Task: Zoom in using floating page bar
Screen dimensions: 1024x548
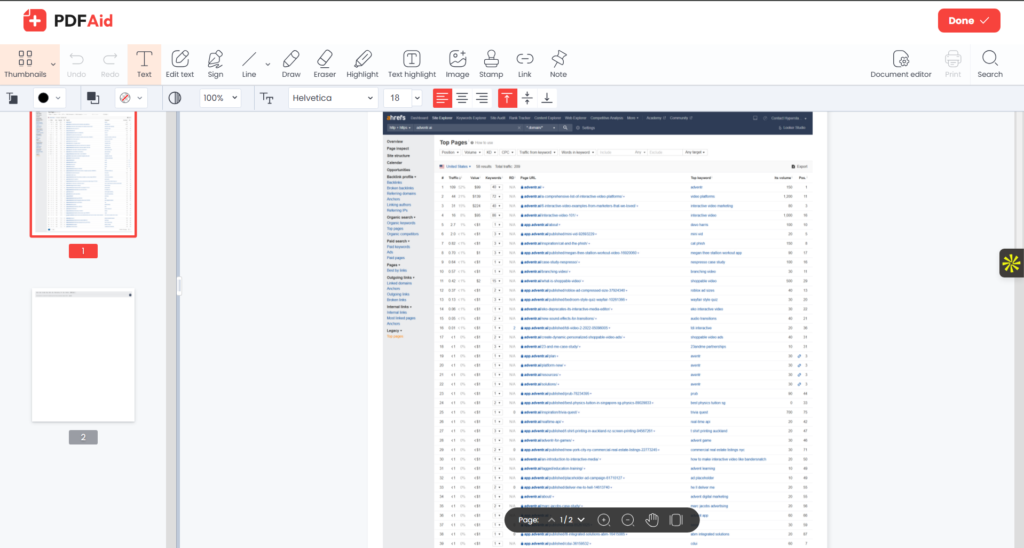Action: [604, 520]
